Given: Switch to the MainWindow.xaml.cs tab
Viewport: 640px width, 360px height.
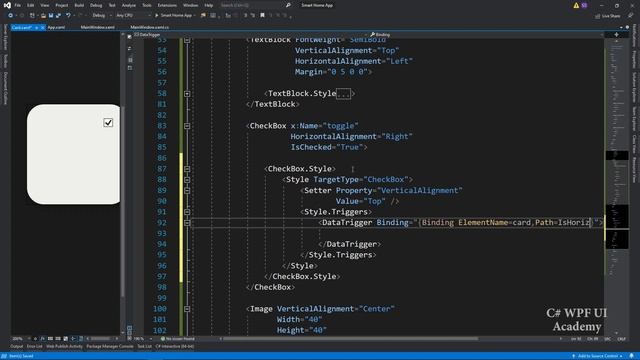Looking at the screenshot, I should pyautogui.click(x=149, y=27).
